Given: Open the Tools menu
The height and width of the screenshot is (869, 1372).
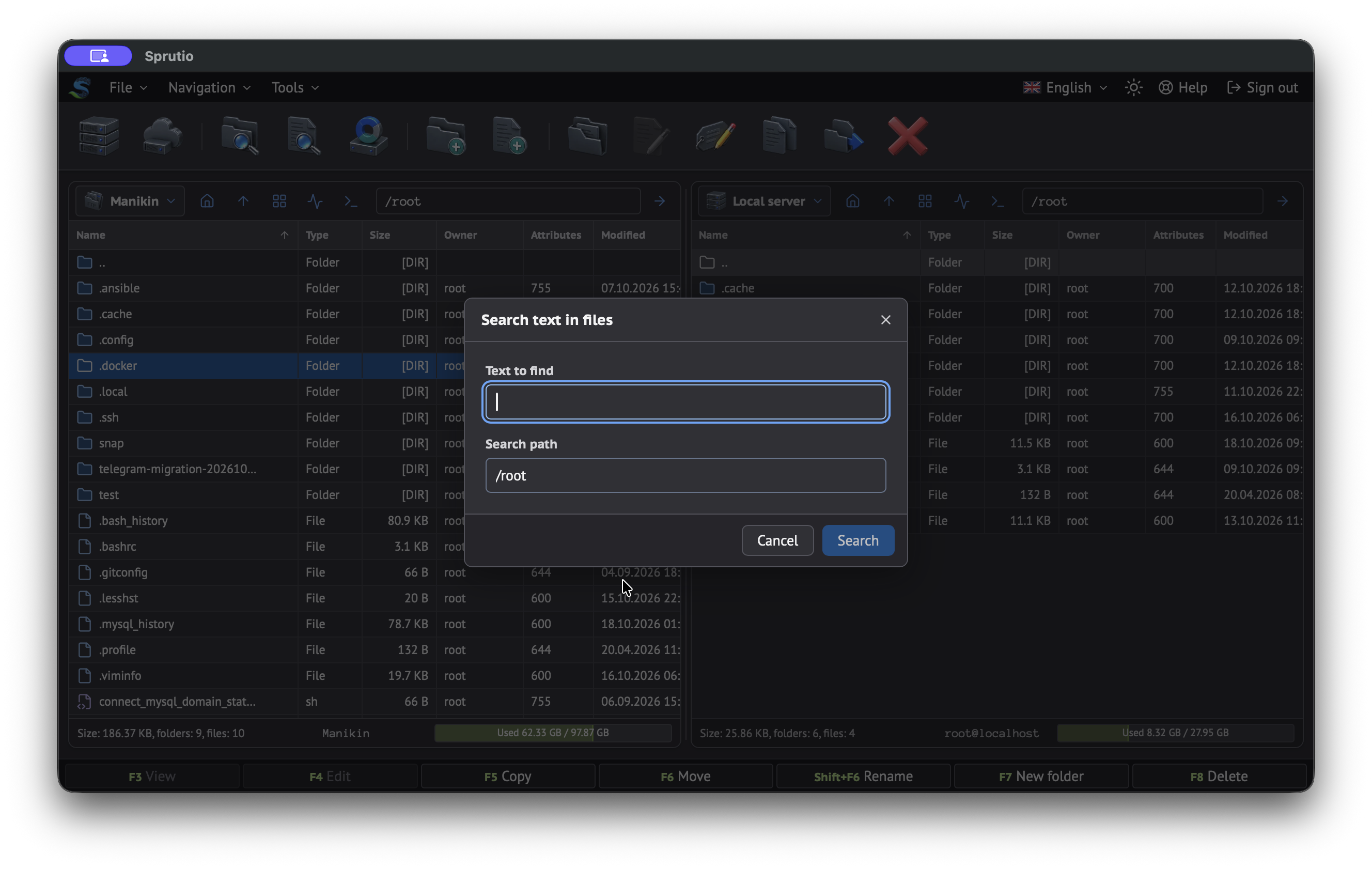Looking at the screenshot, I should pos(294,87).
